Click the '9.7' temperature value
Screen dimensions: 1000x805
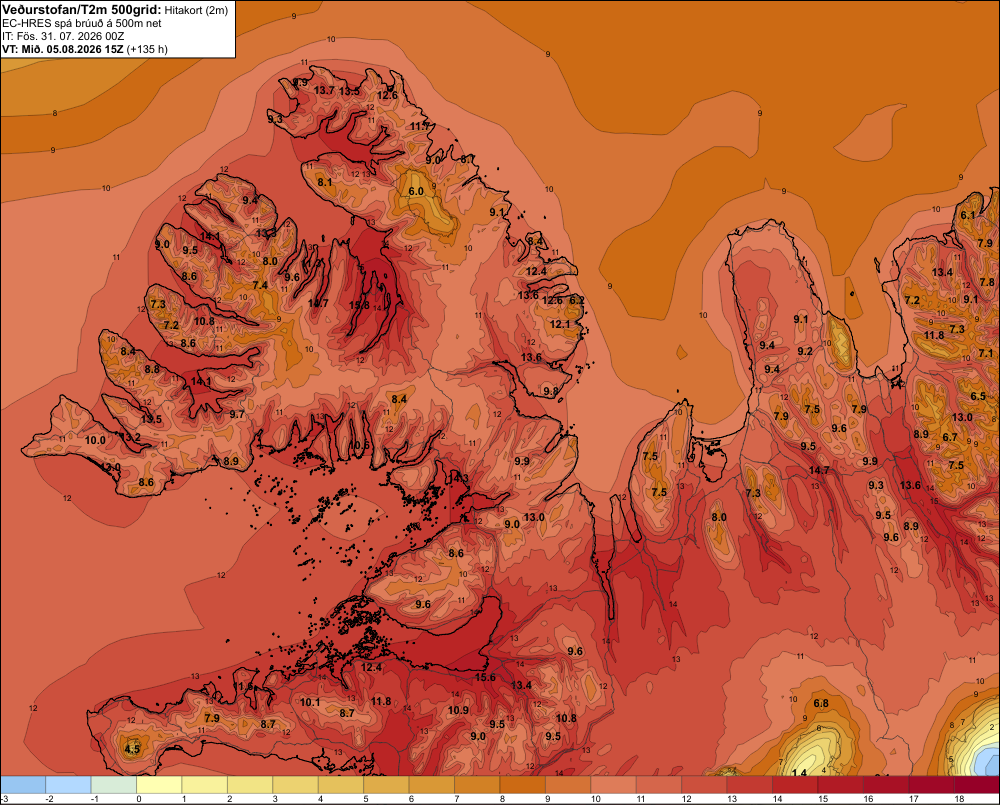pyautogui.click(x=237, y=414)
